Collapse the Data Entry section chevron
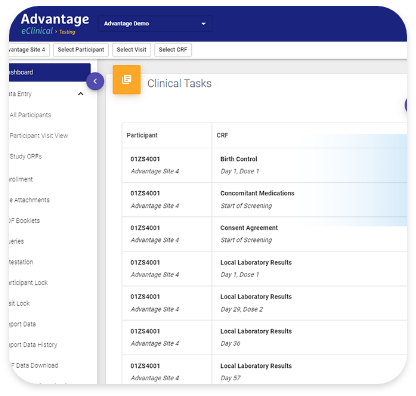This screenshot has height=396, width=416. point(80,94)
